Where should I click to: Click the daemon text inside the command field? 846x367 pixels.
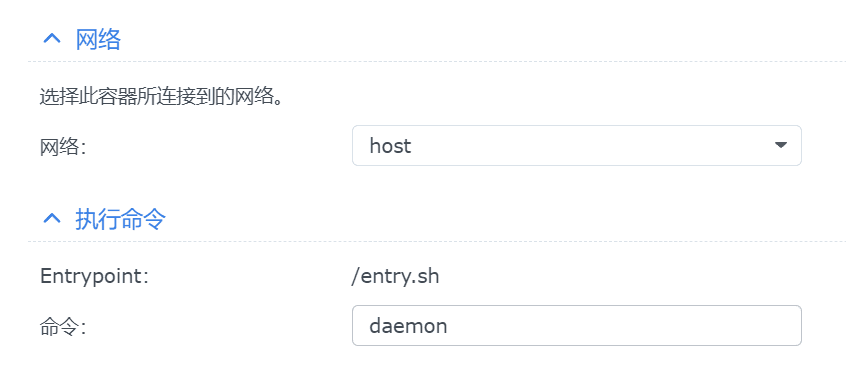[408, 325]
